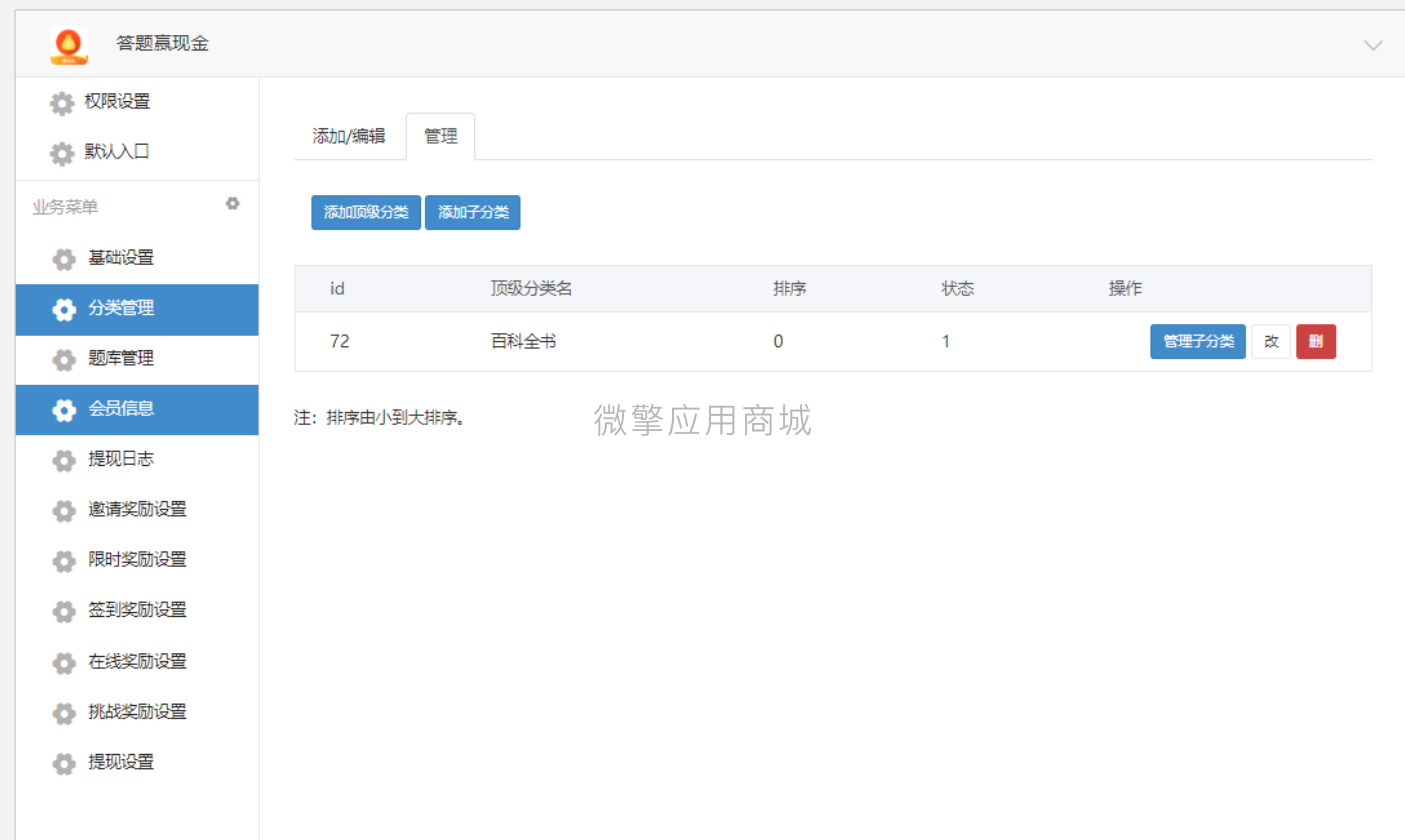Click the 添加子分类 button
This screenshot has height=840, width=1405.
[x=472, y=212]
